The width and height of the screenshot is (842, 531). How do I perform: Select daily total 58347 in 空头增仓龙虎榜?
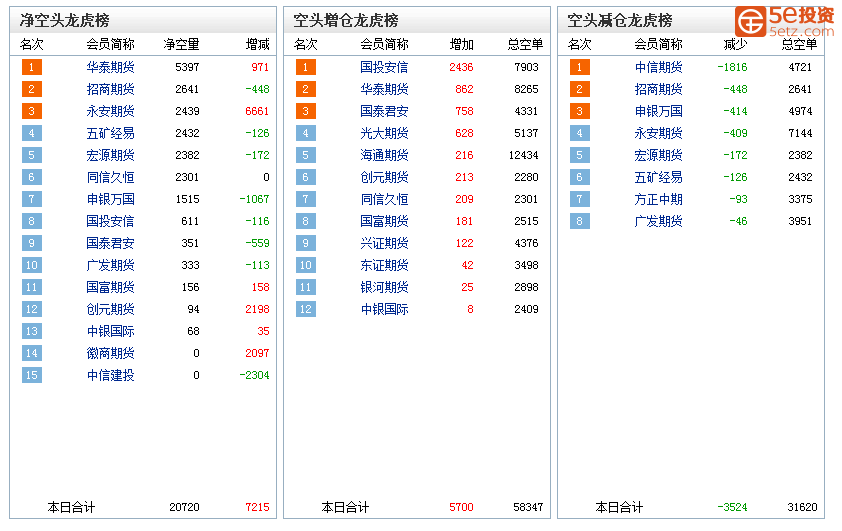click(528, 507)
